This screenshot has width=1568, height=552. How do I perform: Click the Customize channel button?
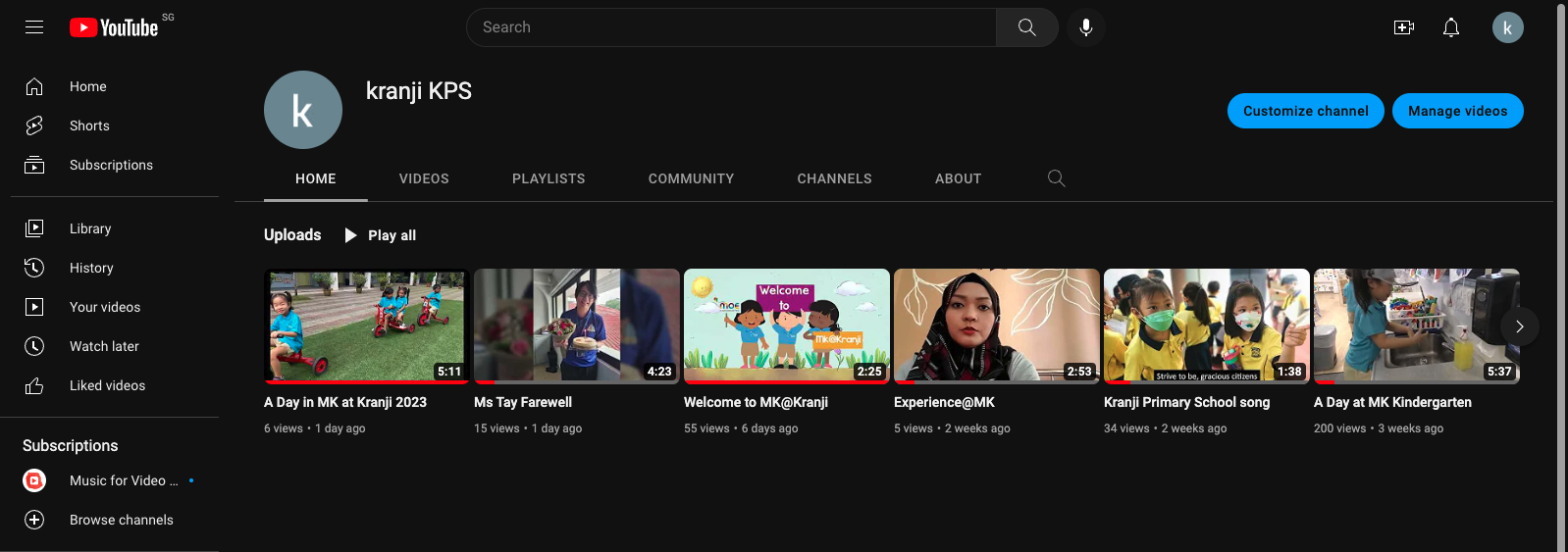pos(1305,111)
